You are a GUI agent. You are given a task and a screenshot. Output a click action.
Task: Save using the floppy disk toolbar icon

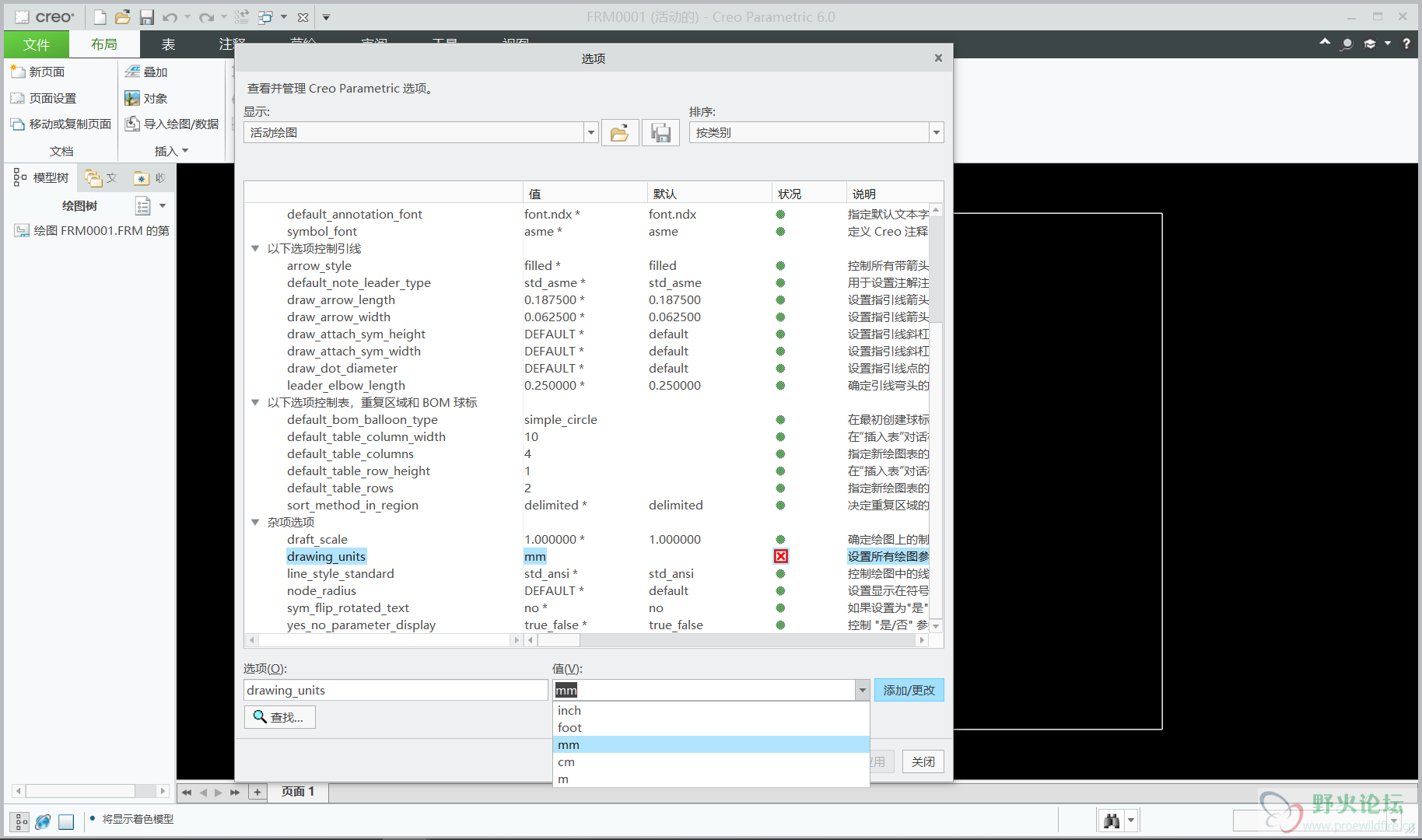pos(146,17)
